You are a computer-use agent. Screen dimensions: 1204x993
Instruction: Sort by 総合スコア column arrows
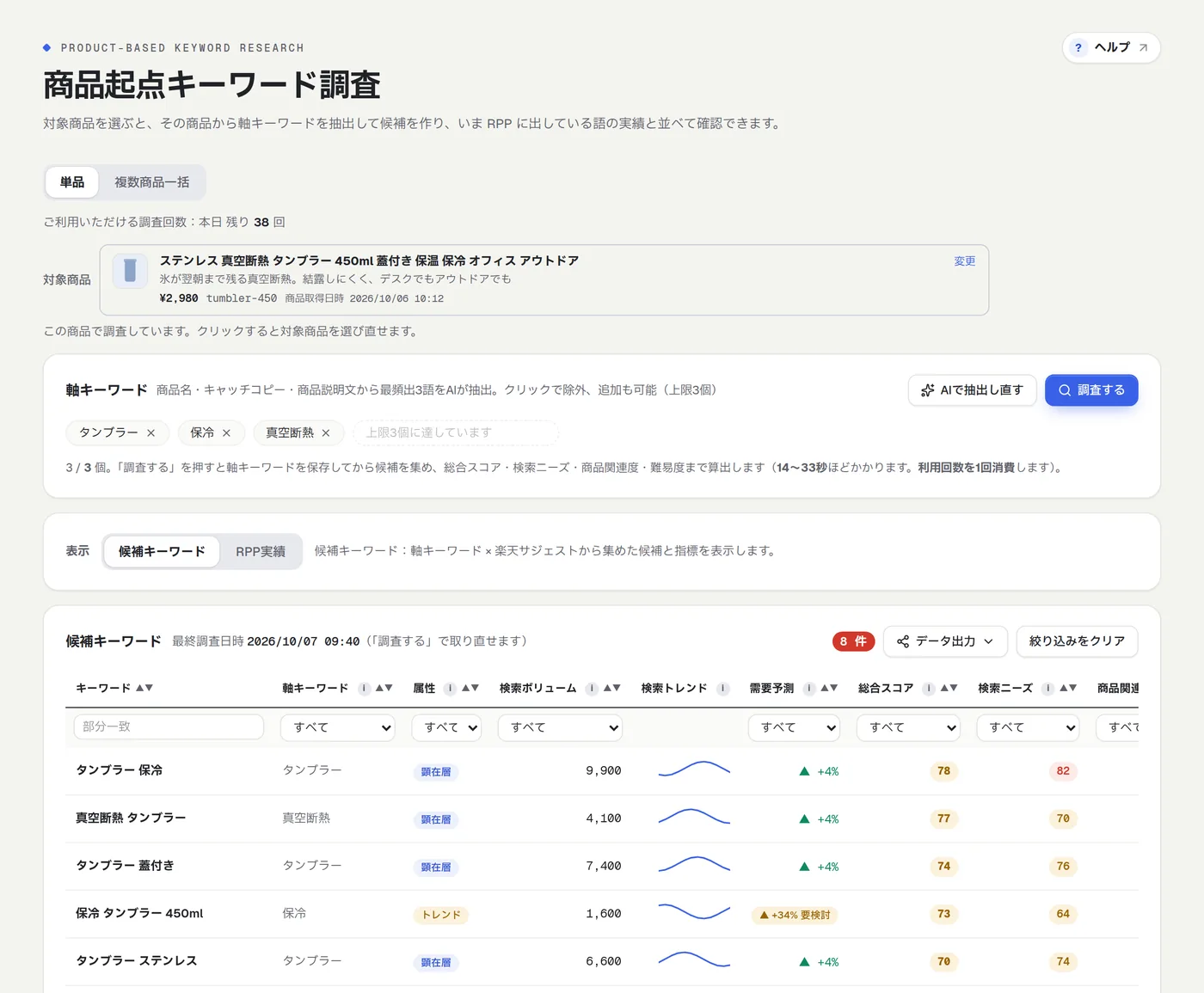point(949,688)
